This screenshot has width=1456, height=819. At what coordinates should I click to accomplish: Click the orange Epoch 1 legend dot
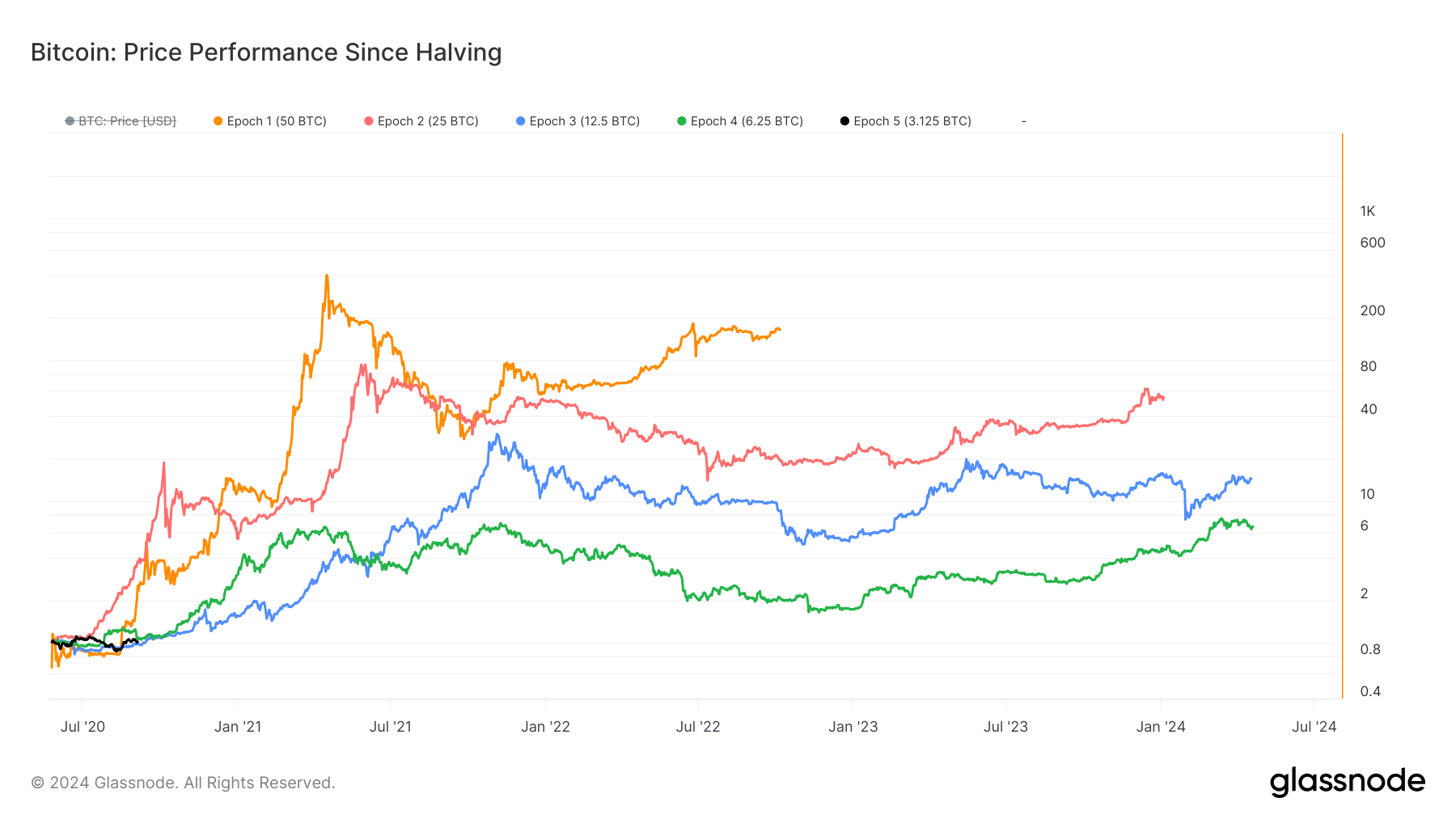click(x=218, y=121)
